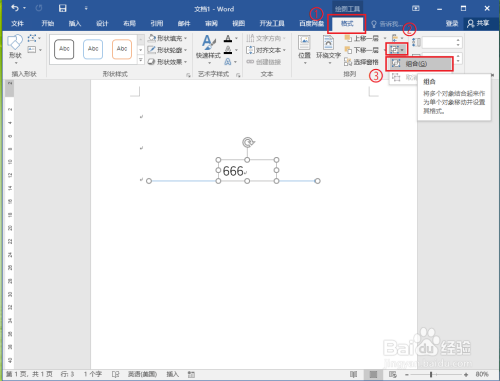This screenshot has height=381, width=500.
Task: Click the rotation handle above text box
Action: coord(248,142)
